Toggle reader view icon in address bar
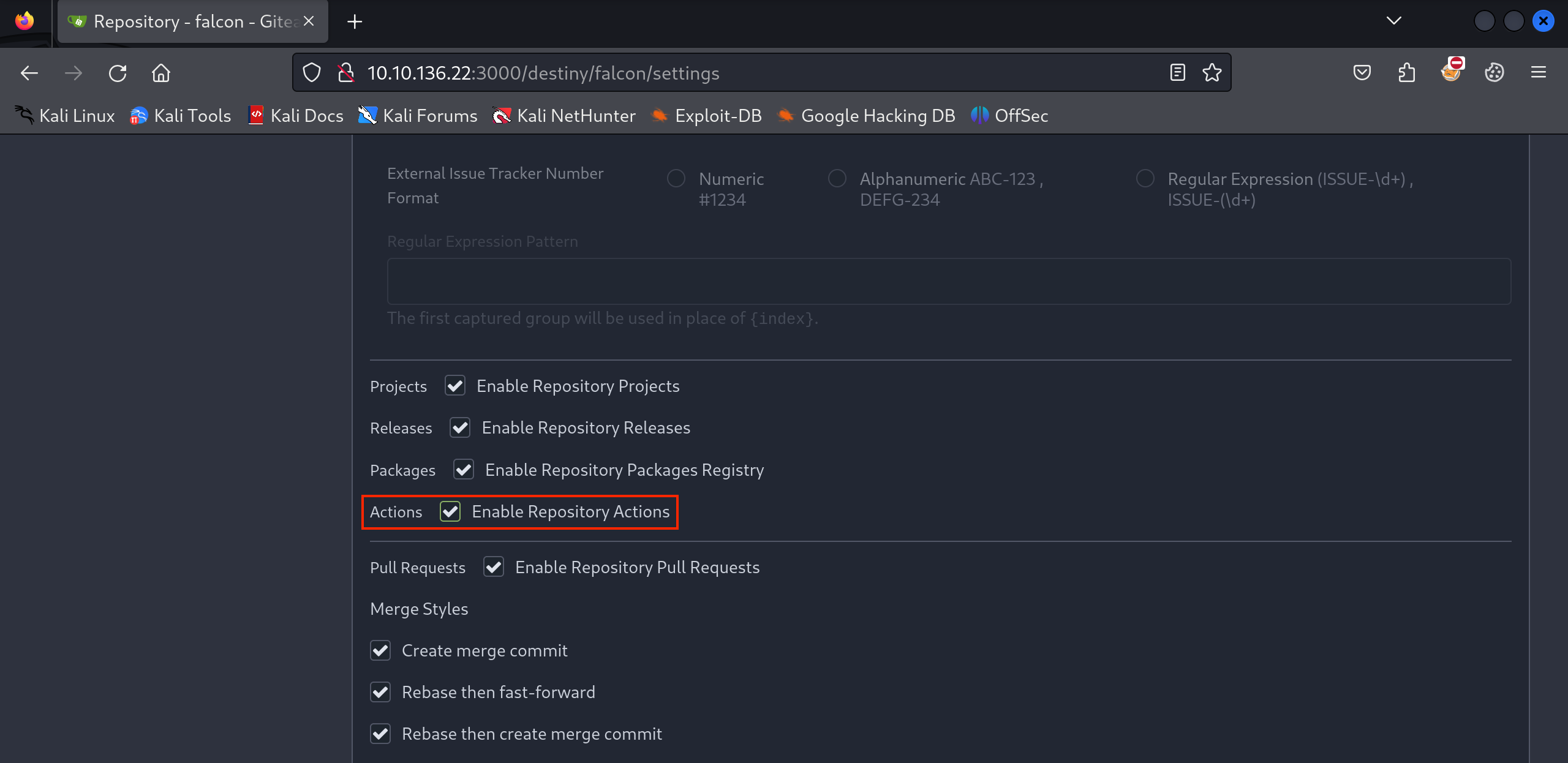 point(1177,73)
